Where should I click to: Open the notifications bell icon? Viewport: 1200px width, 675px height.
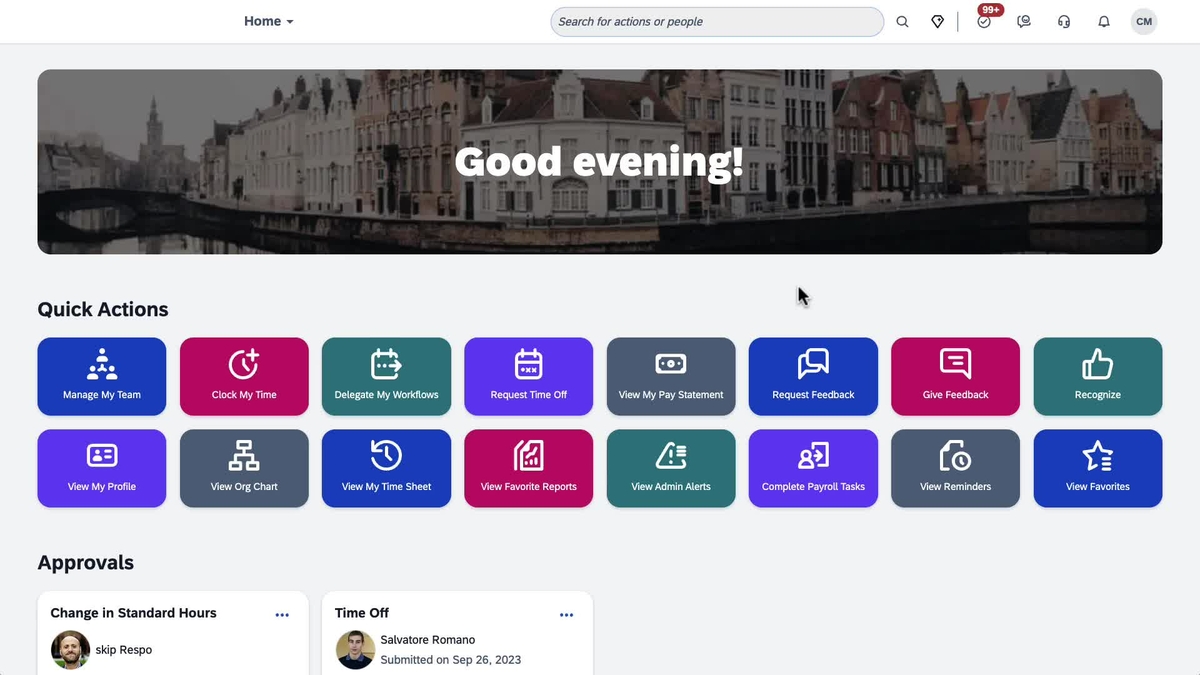(1104, 21)
